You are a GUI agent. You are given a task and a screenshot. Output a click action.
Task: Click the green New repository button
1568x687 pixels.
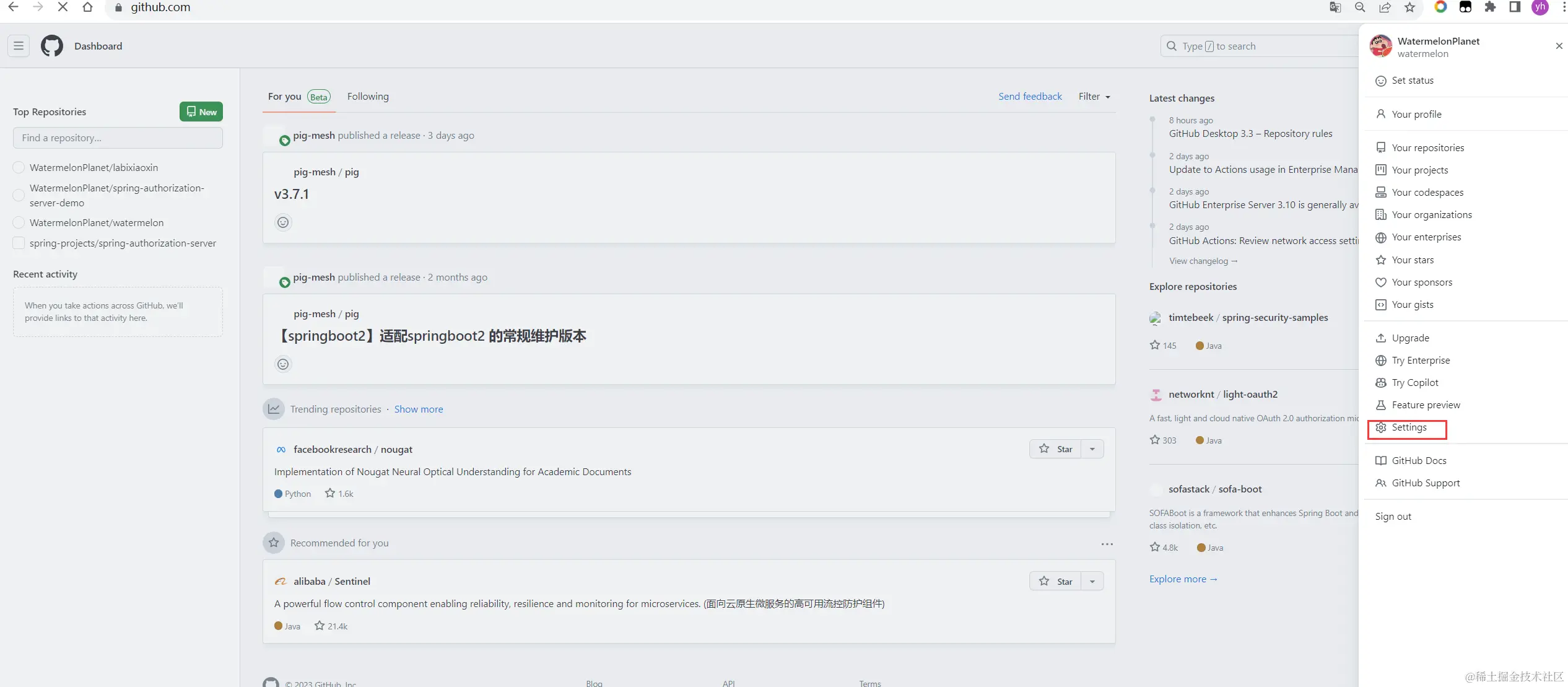[x=201, y=112]
